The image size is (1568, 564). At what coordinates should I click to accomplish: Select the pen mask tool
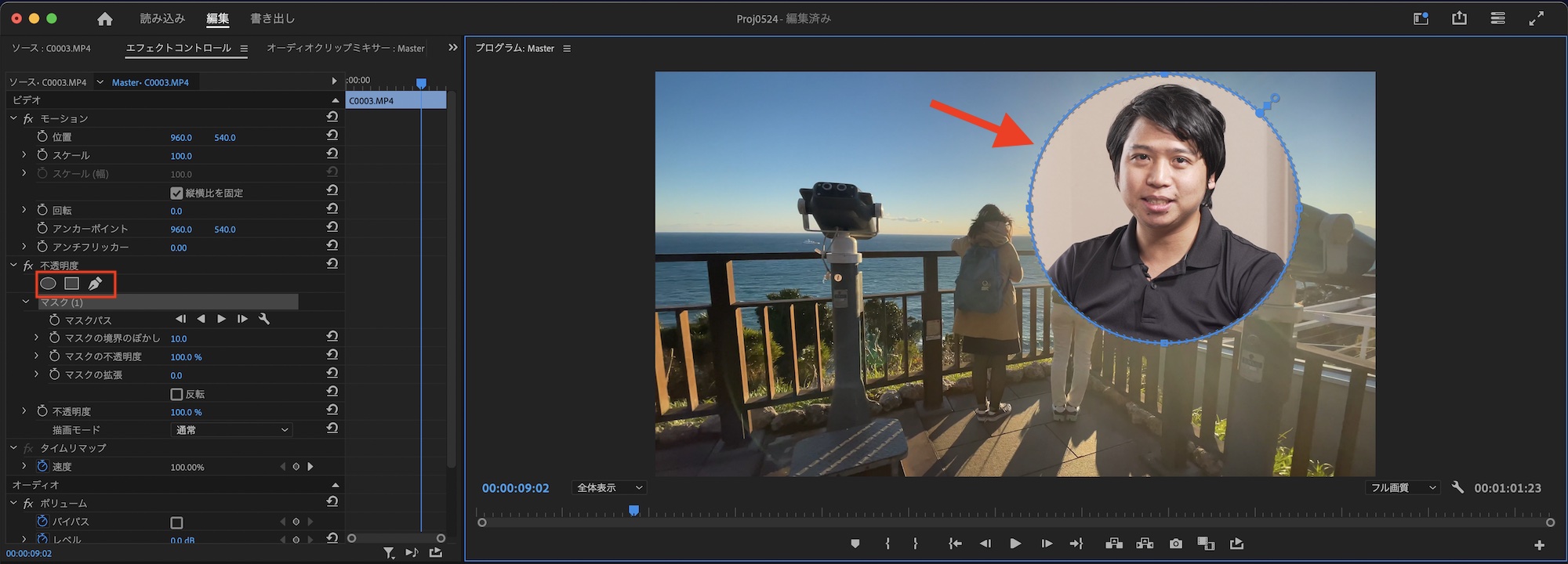click(x=95, y=284)
